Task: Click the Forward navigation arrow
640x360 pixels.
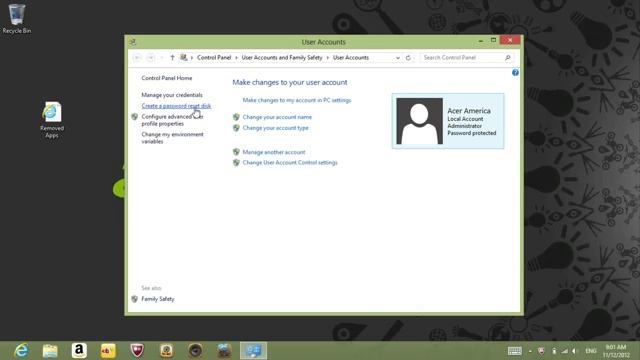Action: [x=151, y=58]
